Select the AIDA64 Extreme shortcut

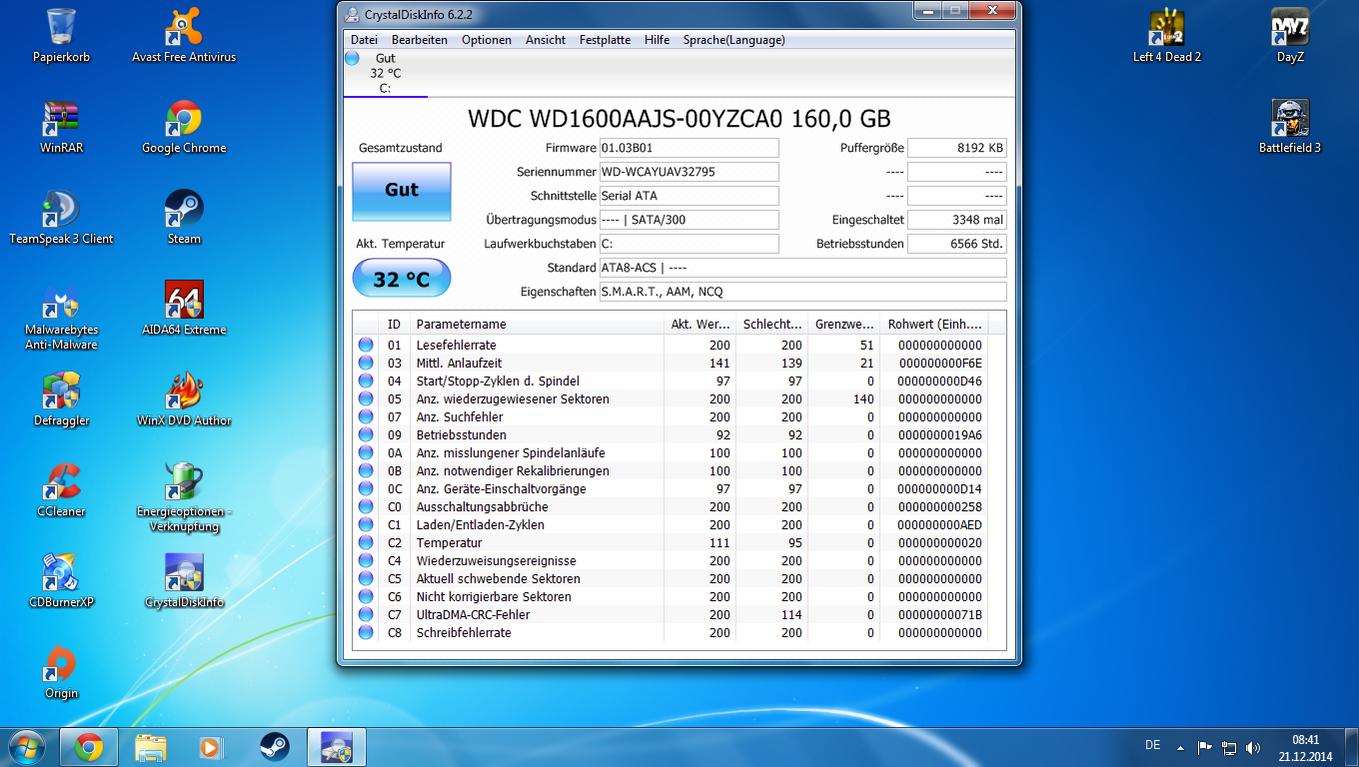pos(184,309)
